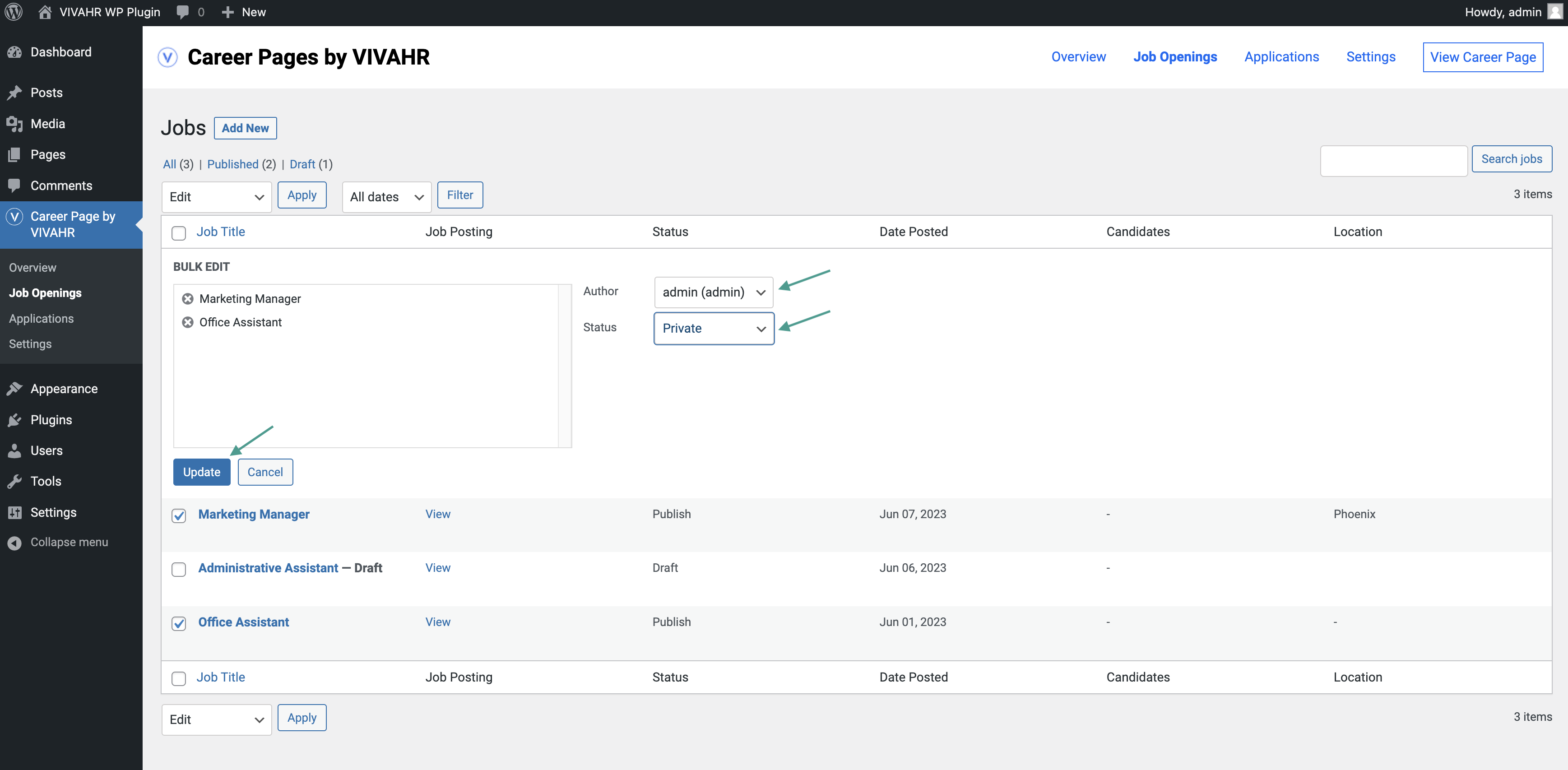Open the bottom bulk actions Edit dropdown
This screenshot has height=770, width=1568.
(216, 719)
